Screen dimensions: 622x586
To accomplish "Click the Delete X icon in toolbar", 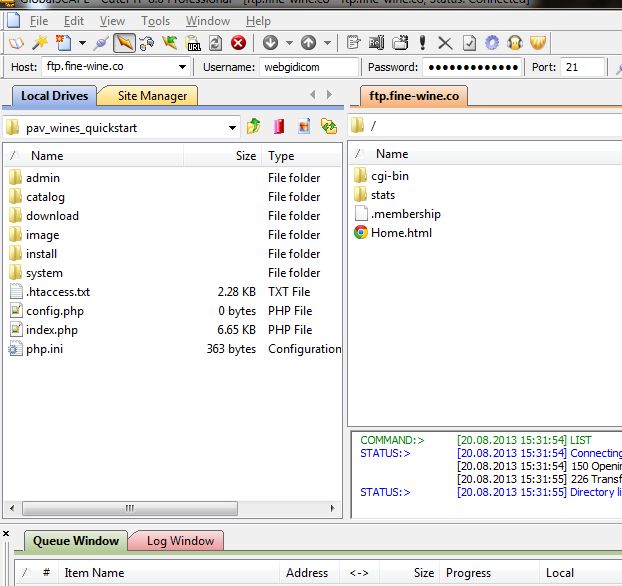I will click(x=445, y=43).
